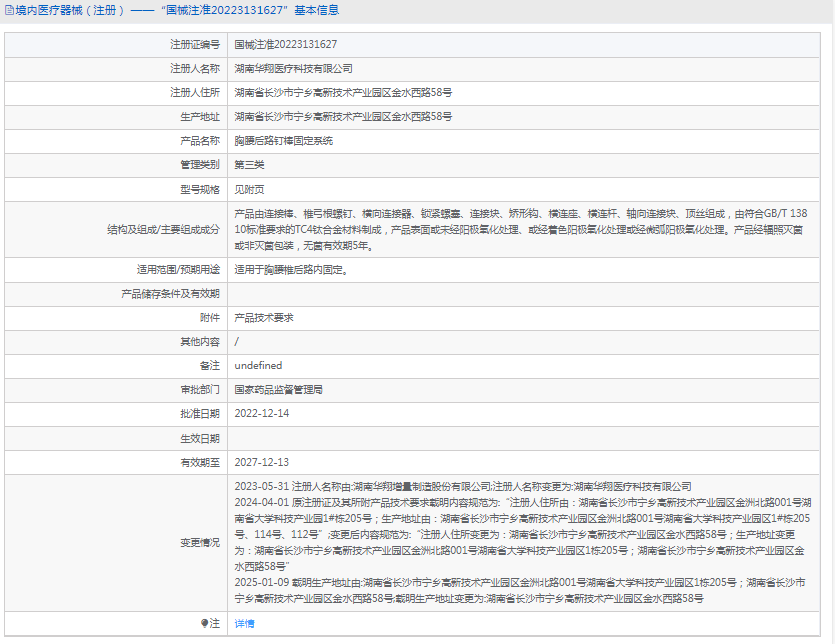Select the 2024-04-01 change record line
The height and width of the screenshot is (644, 835).
click(523, 534)
